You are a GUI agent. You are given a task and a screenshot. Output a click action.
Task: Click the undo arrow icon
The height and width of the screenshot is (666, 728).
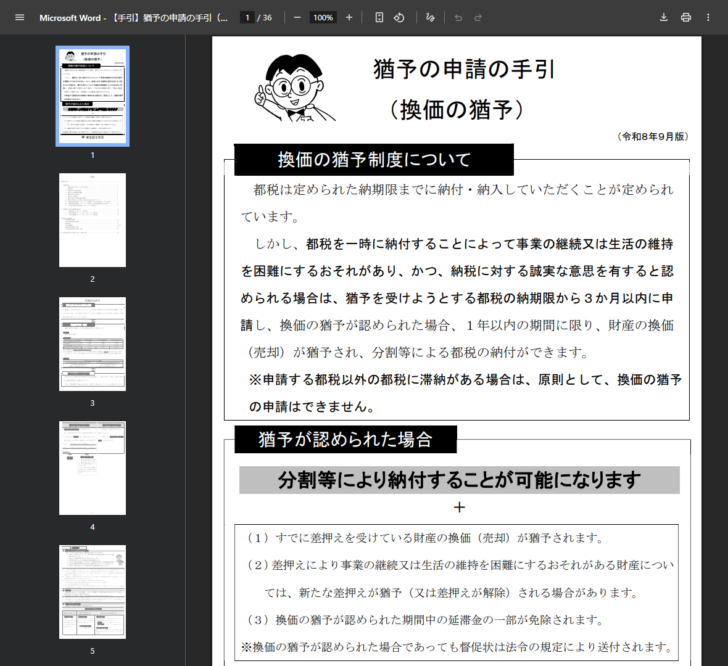(458, 18)
